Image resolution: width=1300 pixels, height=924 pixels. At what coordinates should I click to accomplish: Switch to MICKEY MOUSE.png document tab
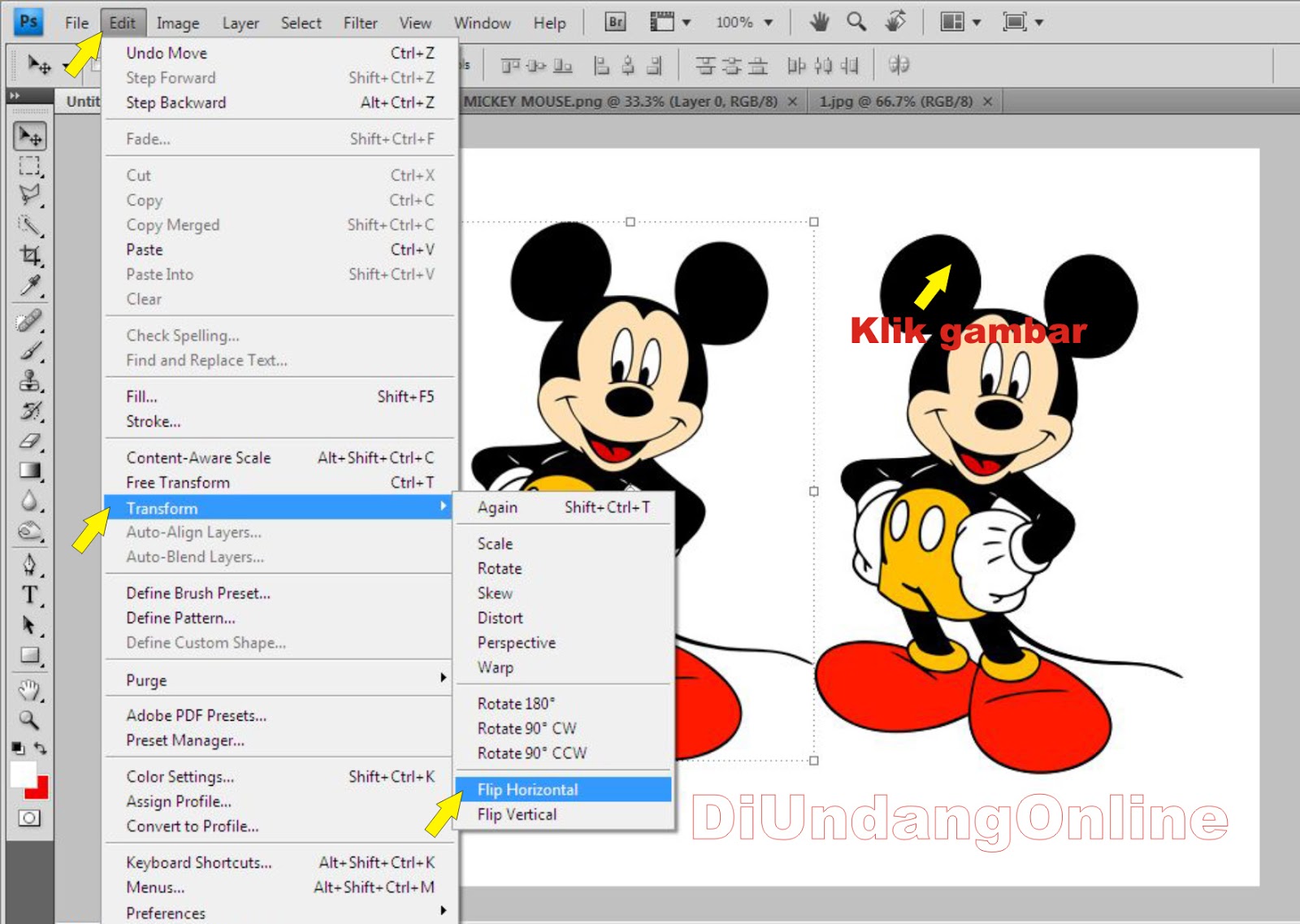tap(621, 102)
